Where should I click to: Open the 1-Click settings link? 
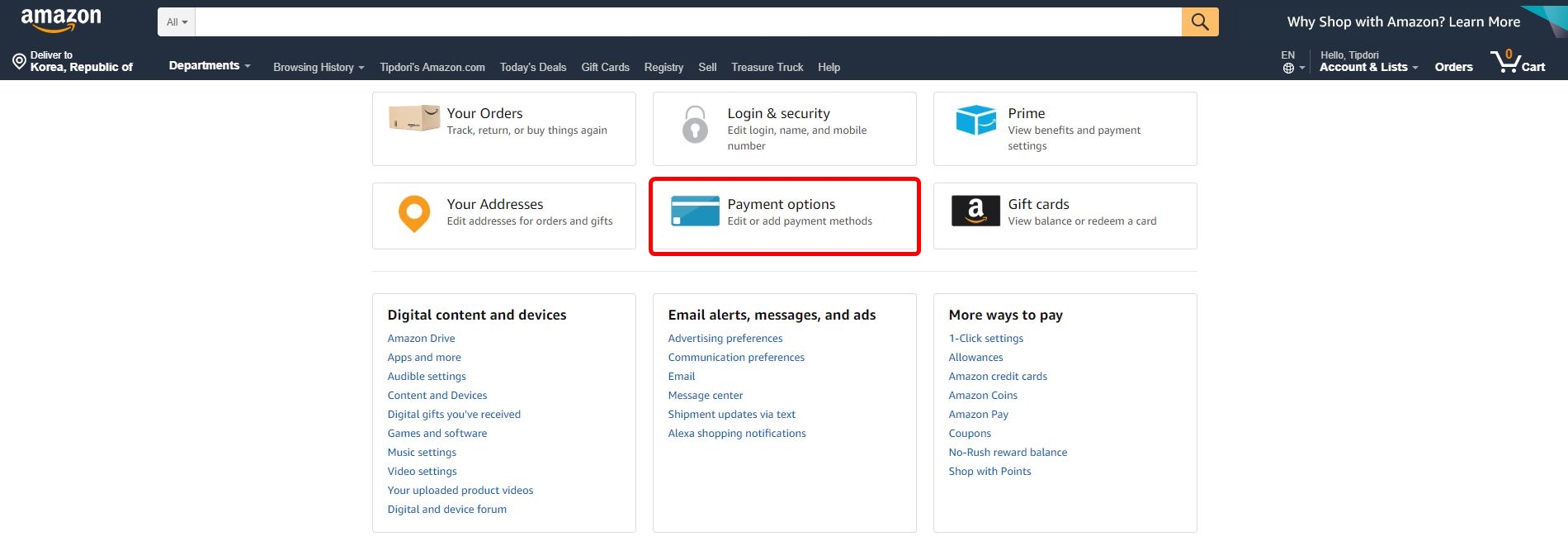[985, 339]
